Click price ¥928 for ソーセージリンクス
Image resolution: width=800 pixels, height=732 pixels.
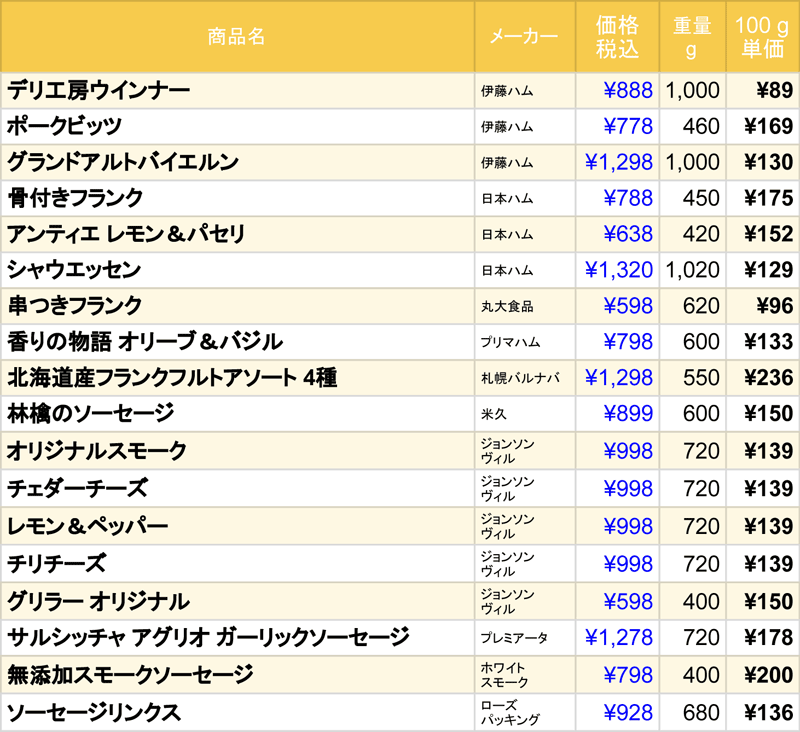pyautogui.click(x=628, y=713)
